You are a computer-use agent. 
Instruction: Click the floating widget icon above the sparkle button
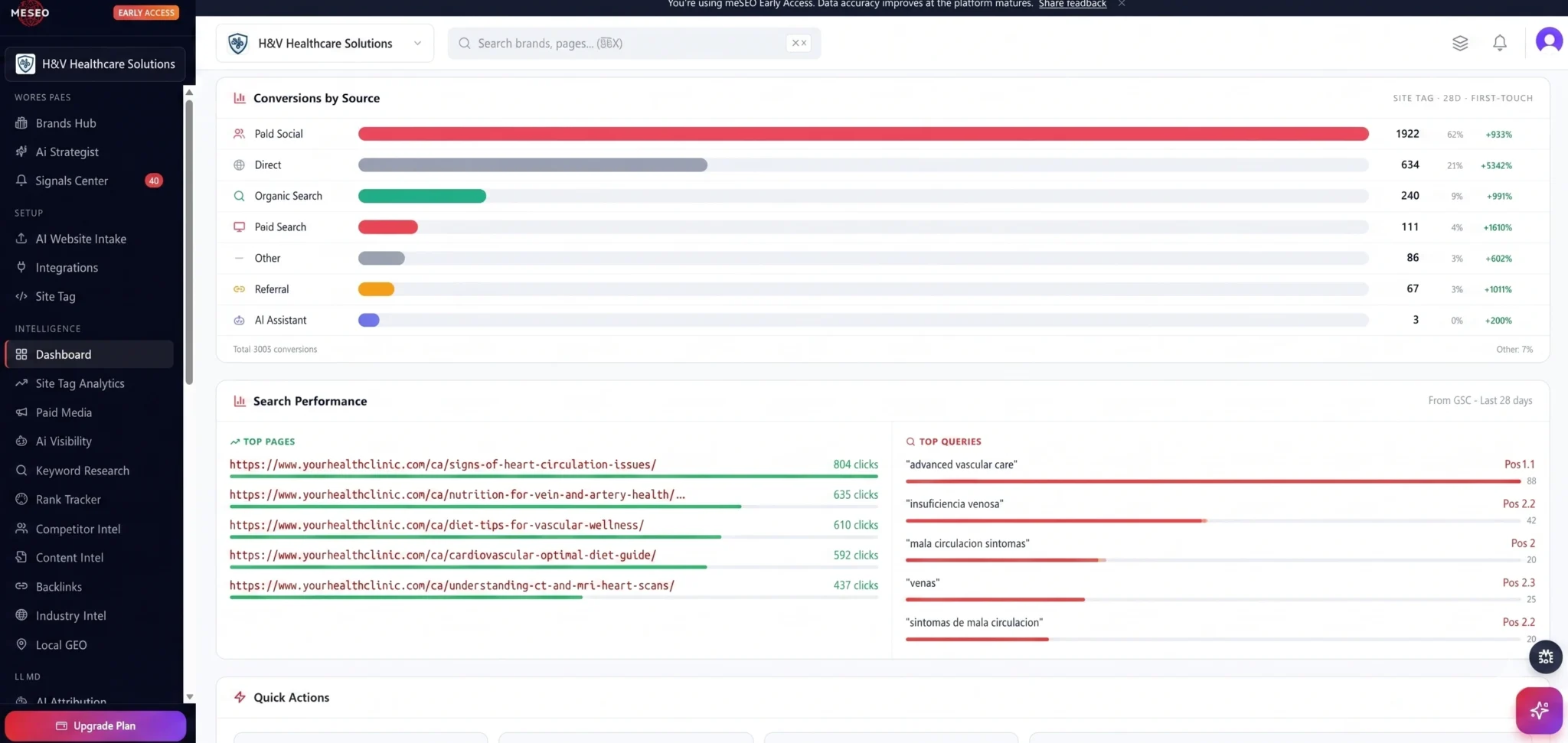1545,657
